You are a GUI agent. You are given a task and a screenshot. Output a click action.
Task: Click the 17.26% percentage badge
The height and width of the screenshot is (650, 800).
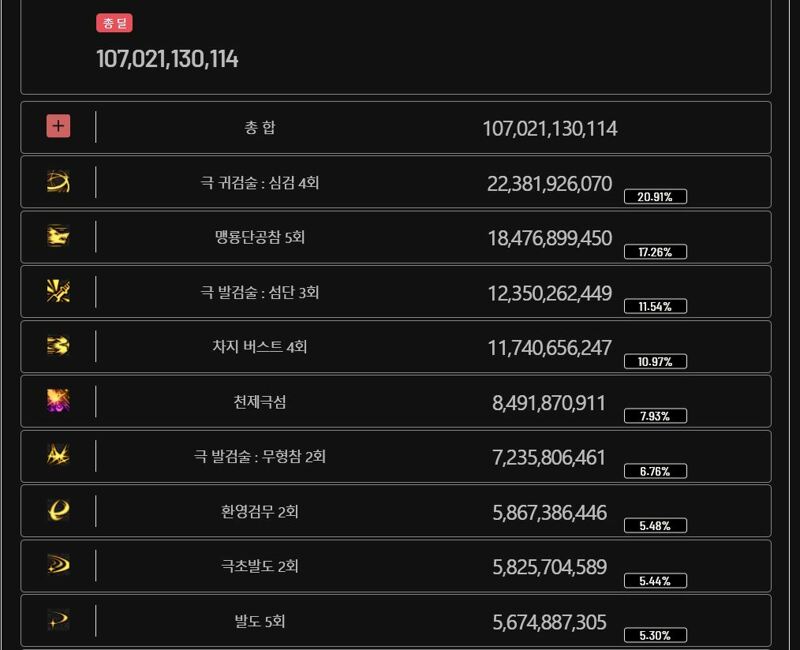click(x=655, y=252)
